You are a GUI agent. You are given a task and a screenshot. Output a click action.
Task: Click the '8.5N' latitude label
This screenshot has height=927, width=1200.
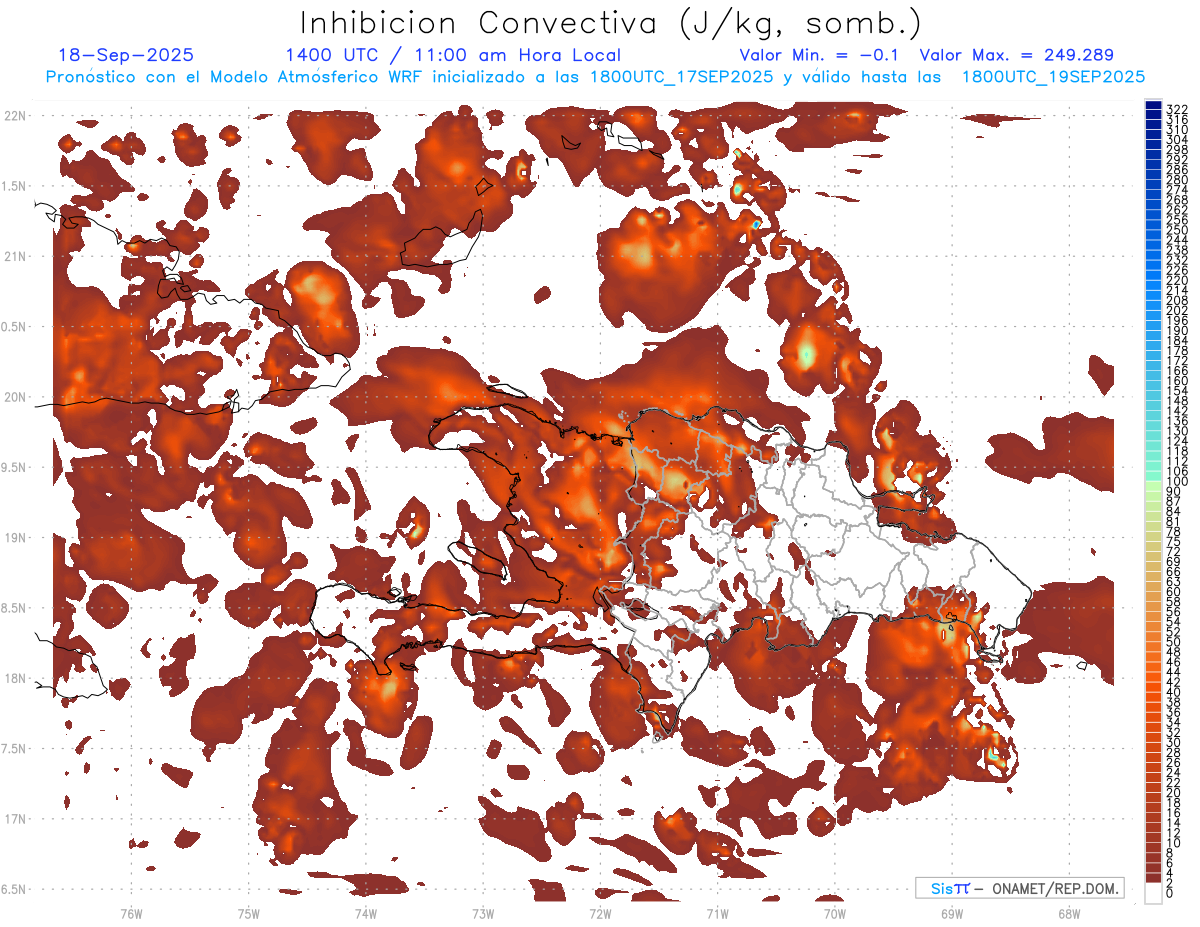click(x=14, y=608)
